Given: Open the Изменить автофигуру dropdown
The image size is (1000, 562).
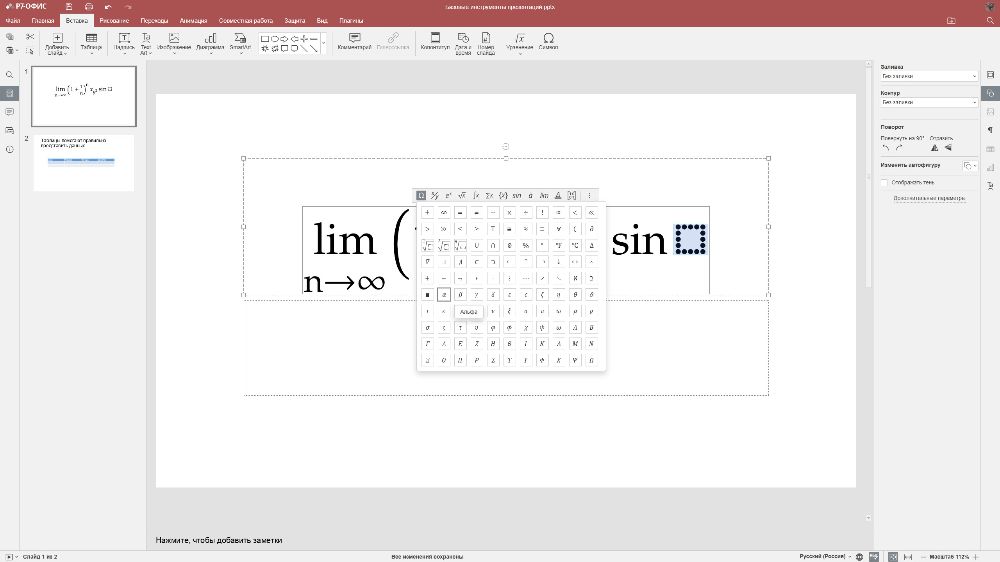Looking at the screenshot, I should (970, 166).
